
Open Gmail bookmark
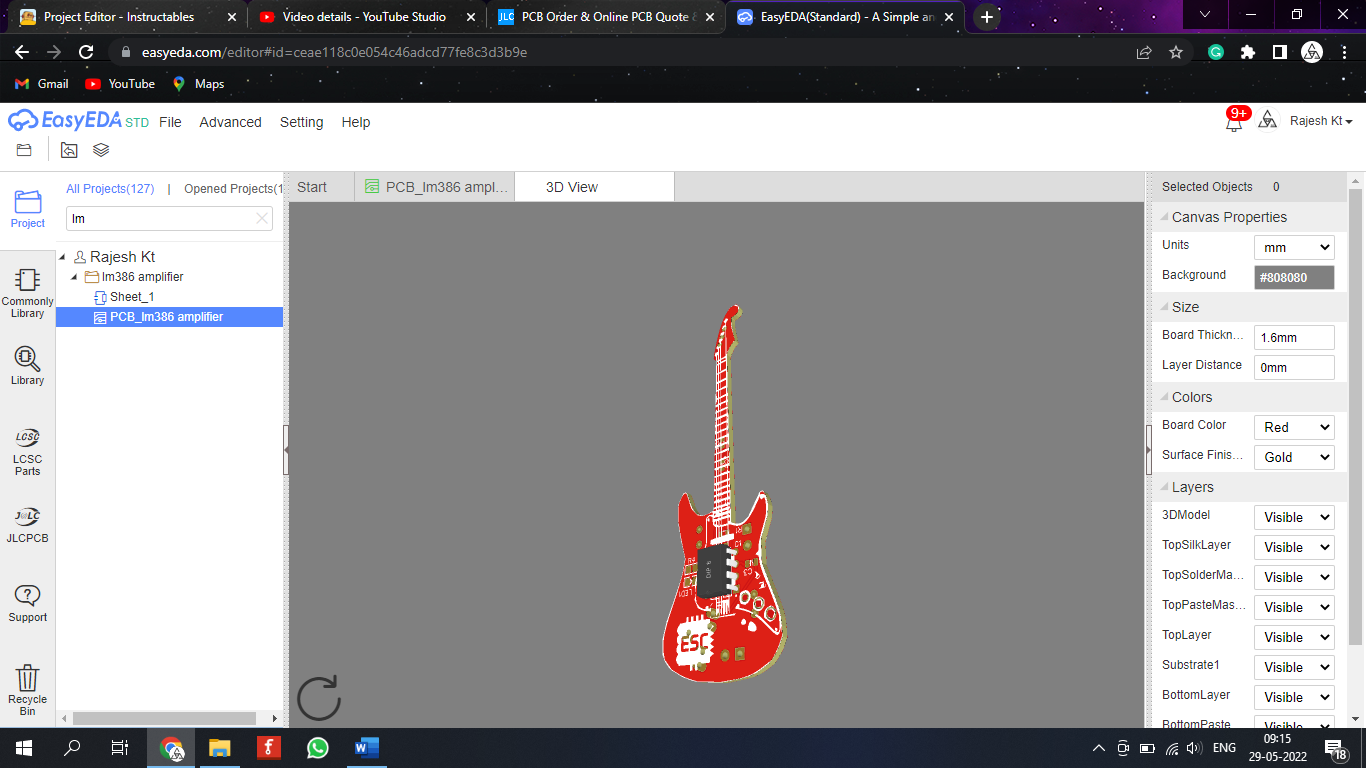[42, 84]
